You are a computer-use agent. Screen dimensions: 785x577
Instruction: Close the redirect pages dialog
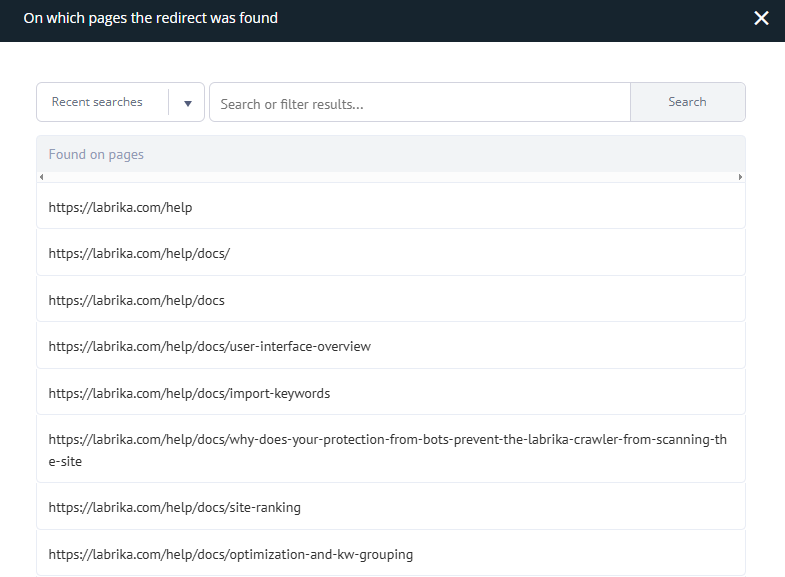click(x=761, y=18)
